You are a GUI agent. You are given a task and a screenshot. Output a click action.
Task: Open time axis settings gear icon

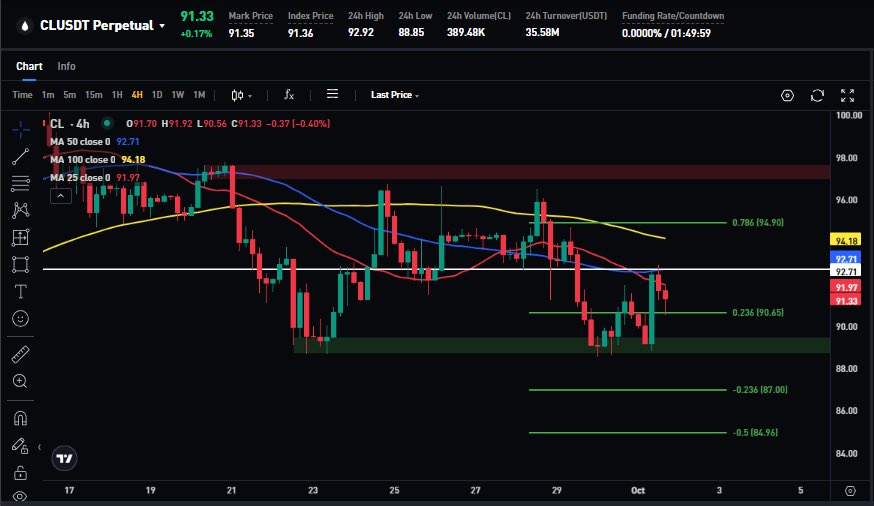(850, 491)
